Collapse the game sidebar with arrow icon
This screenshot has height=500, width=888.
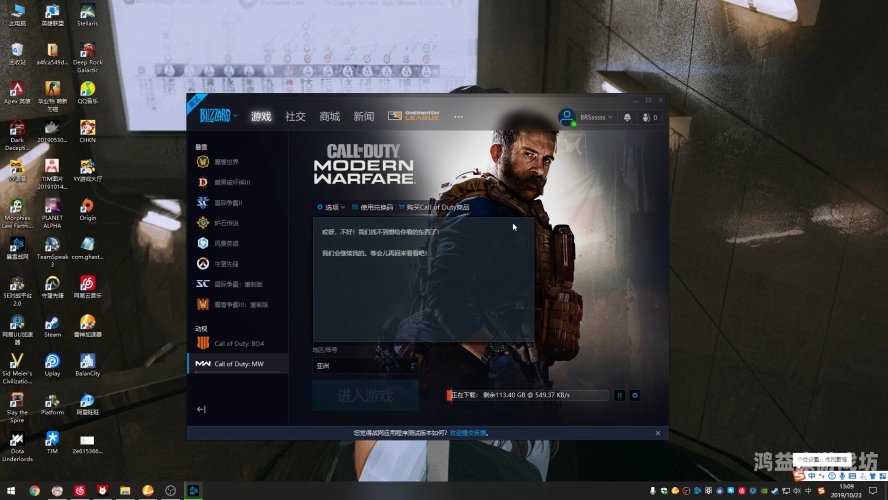coord(201,409)
